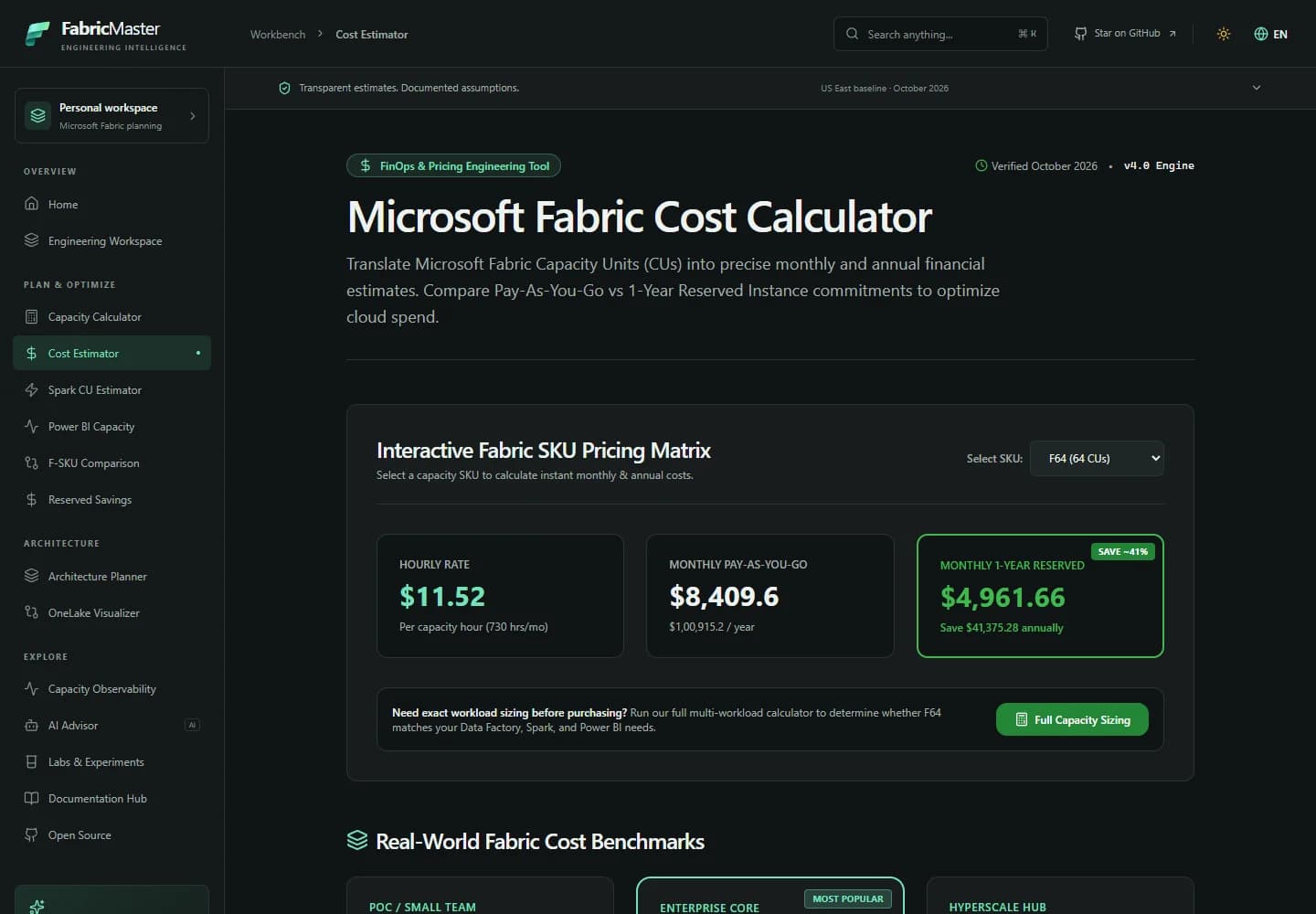Click the Labs & Experiments flask icon
1316x914 pixels.
[32, 761]
